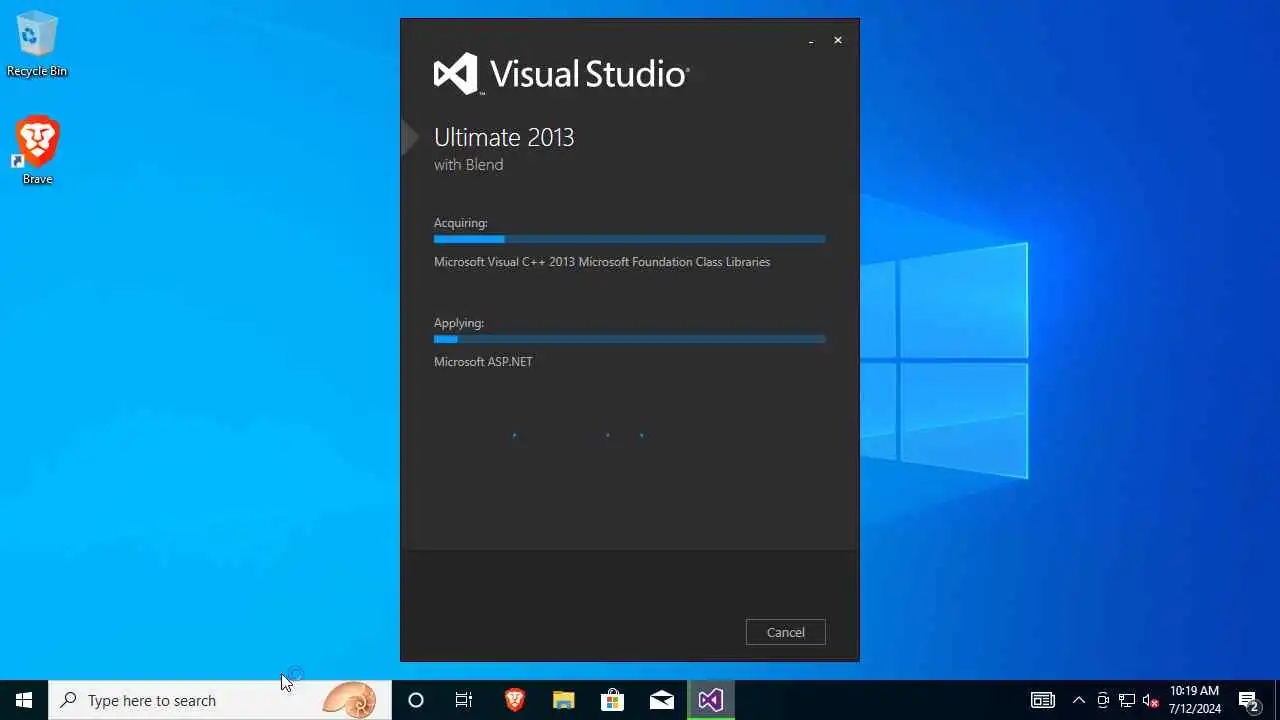
Task: Click the muted volume tray icon
Action: (x=1151, y=700)
